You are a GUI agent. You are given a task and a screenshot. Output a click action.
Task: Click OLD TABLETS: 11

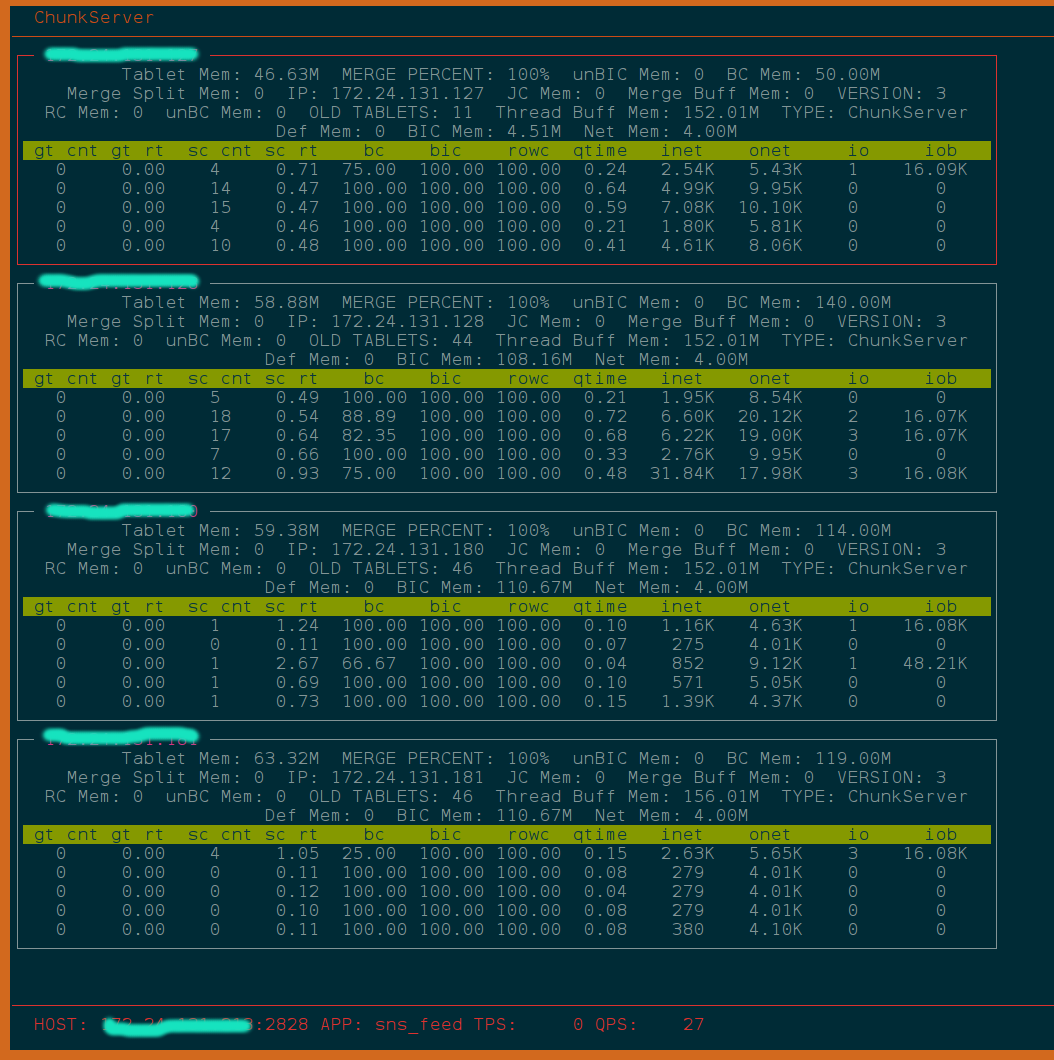tap(391, 112)
